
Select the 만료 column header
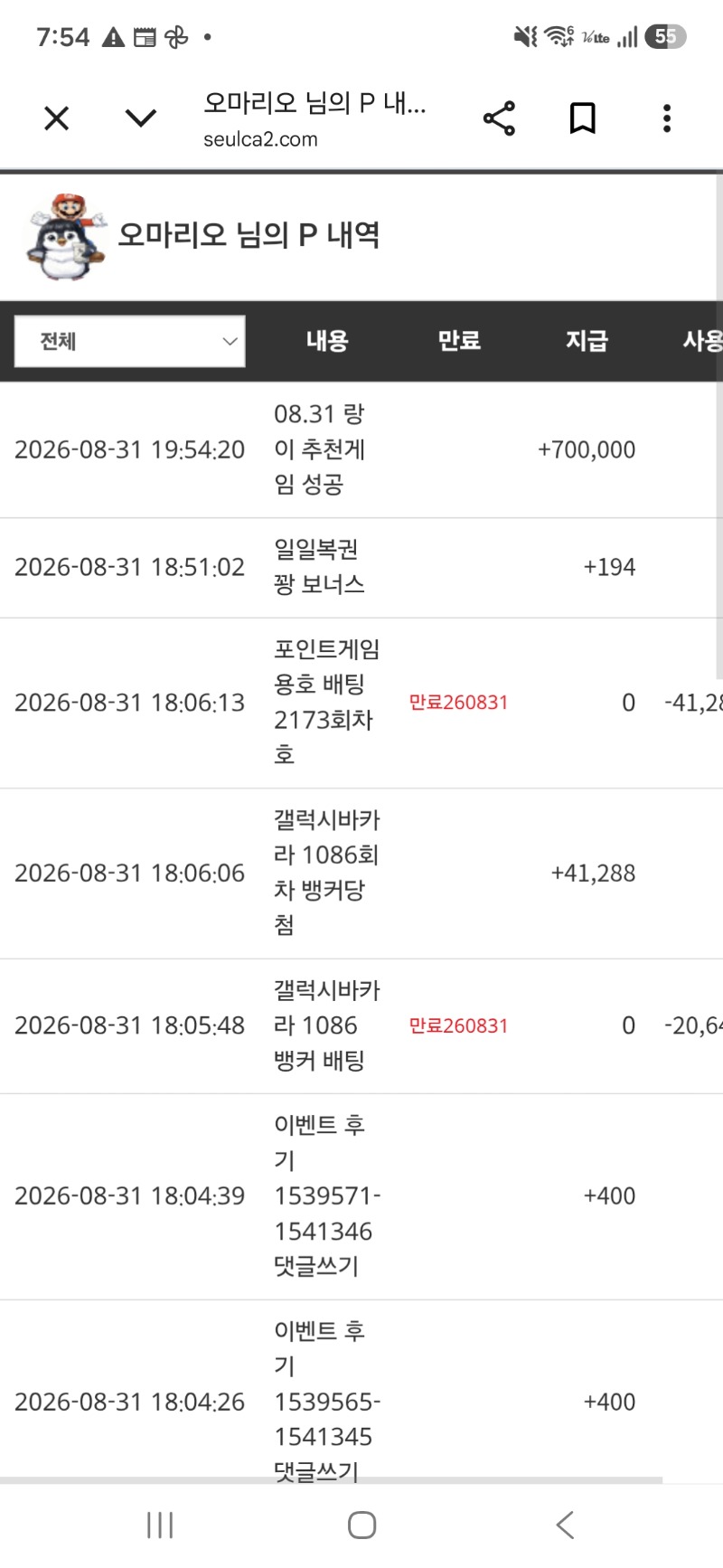pos(459,341)
